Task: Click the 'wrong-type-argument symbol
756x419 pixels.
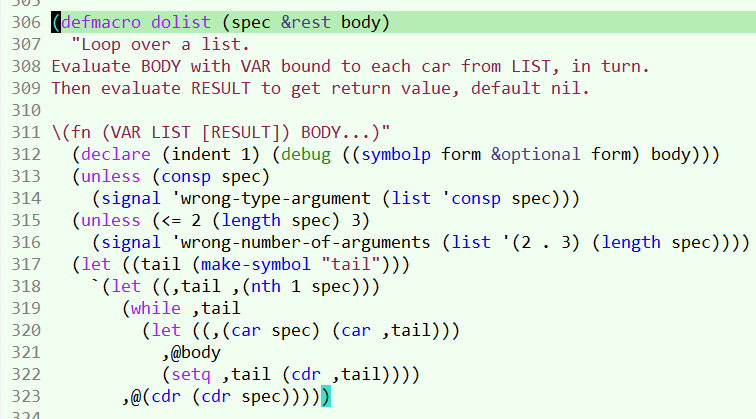Action: point(270,198)
